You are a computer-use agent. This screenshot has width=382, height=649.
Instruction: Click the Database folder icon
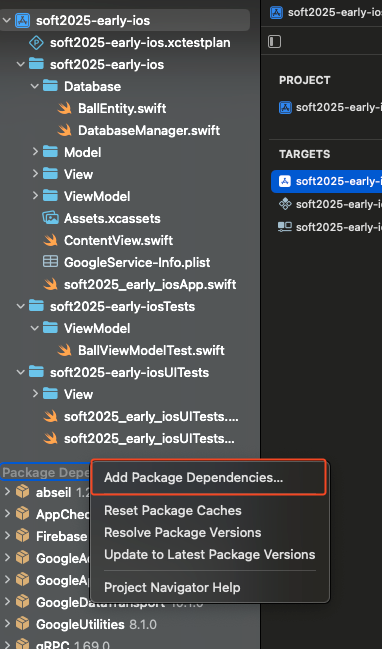point(50,86)
